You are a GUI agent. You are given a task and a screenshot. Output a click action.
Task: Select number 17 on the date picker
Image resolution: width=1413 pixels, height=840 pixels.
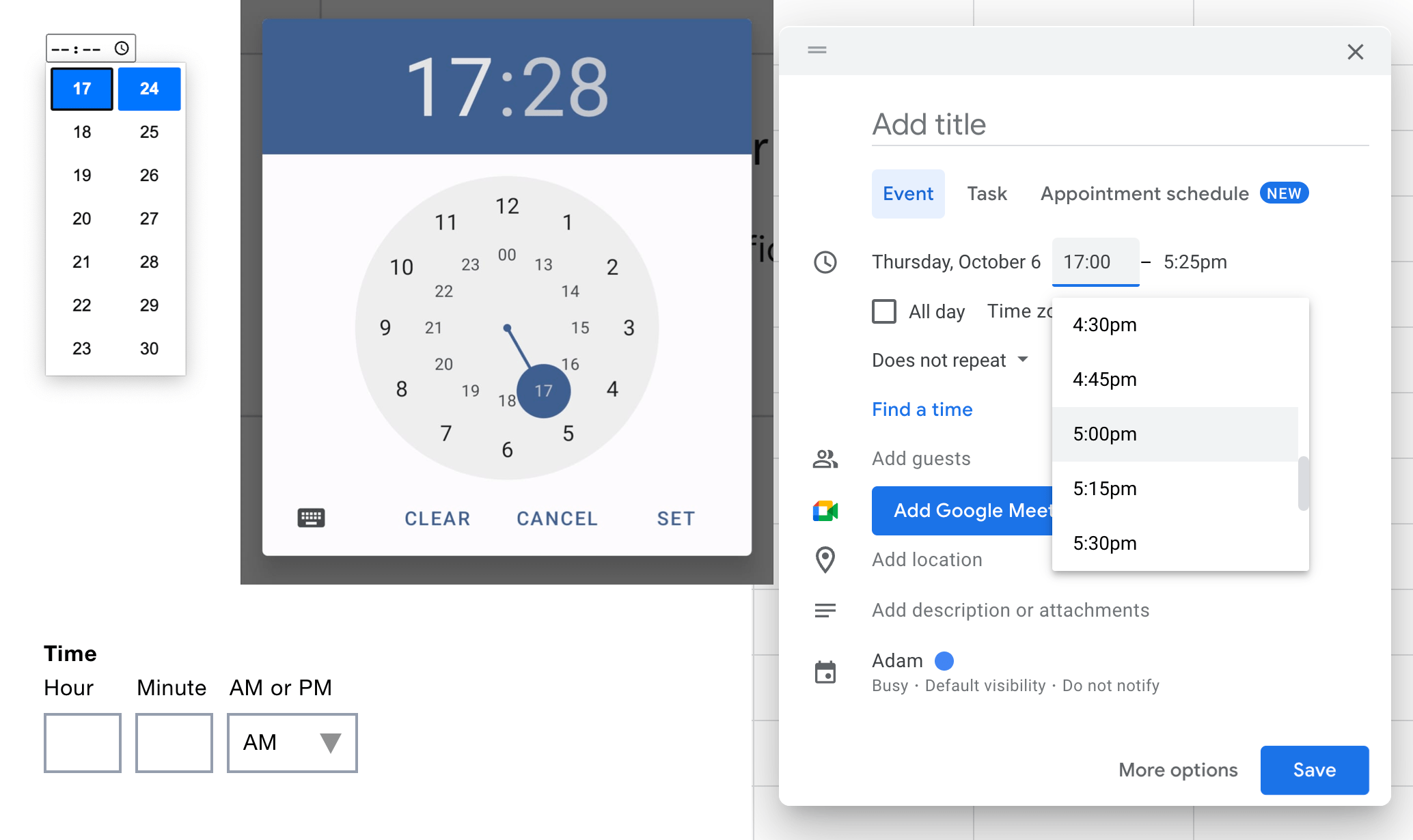[x=82, y=89]
